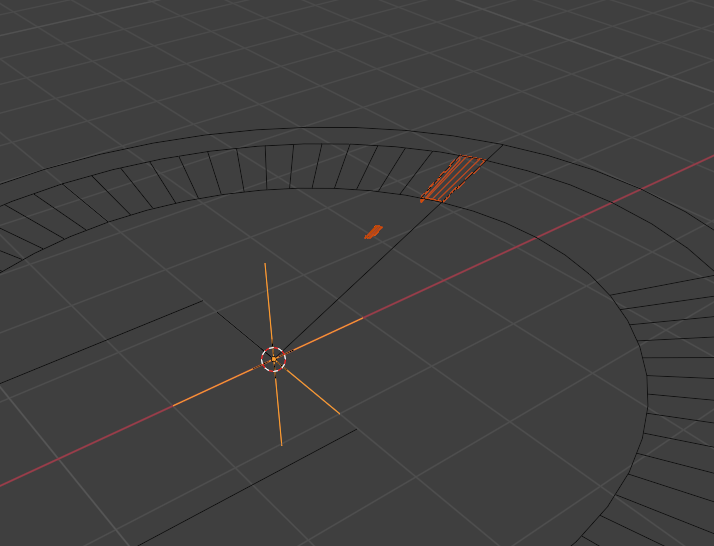Select the orange hatched face on the ring

(x=452, y=179)
